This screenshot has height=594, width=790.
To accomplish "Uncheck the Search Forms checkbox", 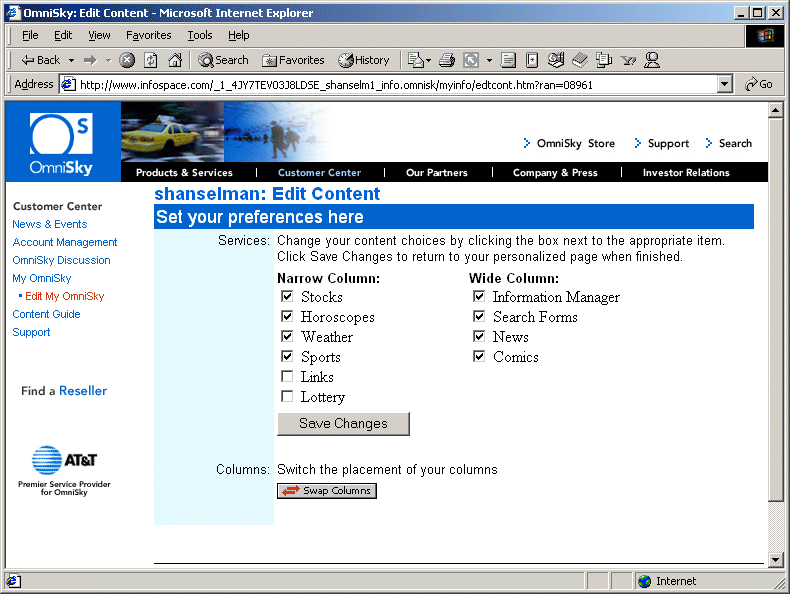I will coord(479,316).
